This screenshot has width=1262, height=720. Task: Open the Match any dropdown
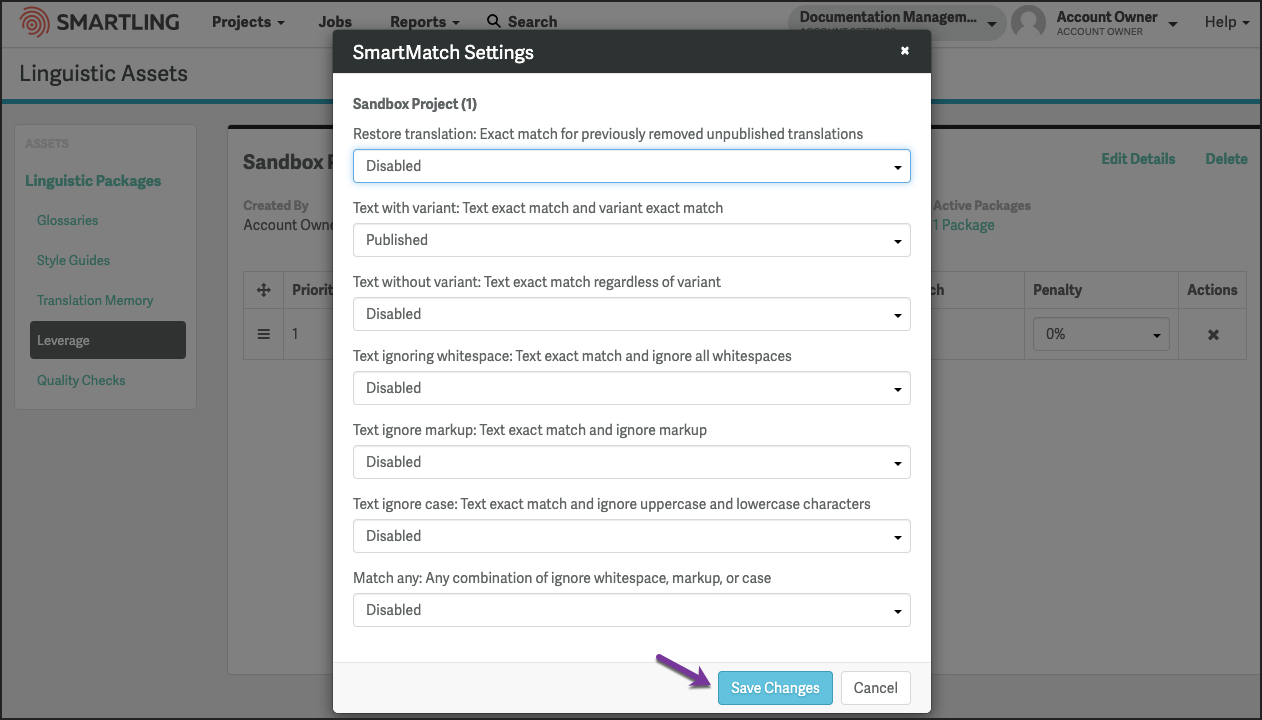[x=632, y=610]
